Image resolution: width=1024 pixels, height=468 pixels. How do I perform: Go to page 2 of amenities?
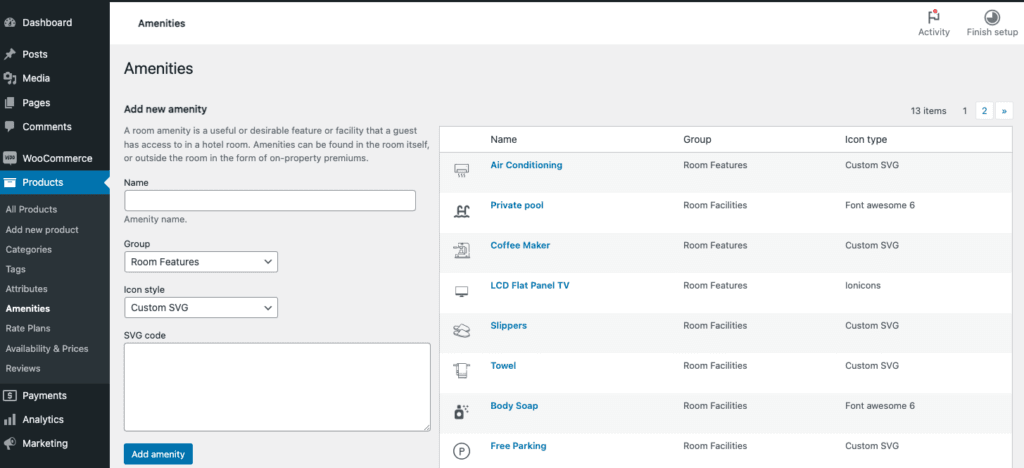tap(984, 111)
